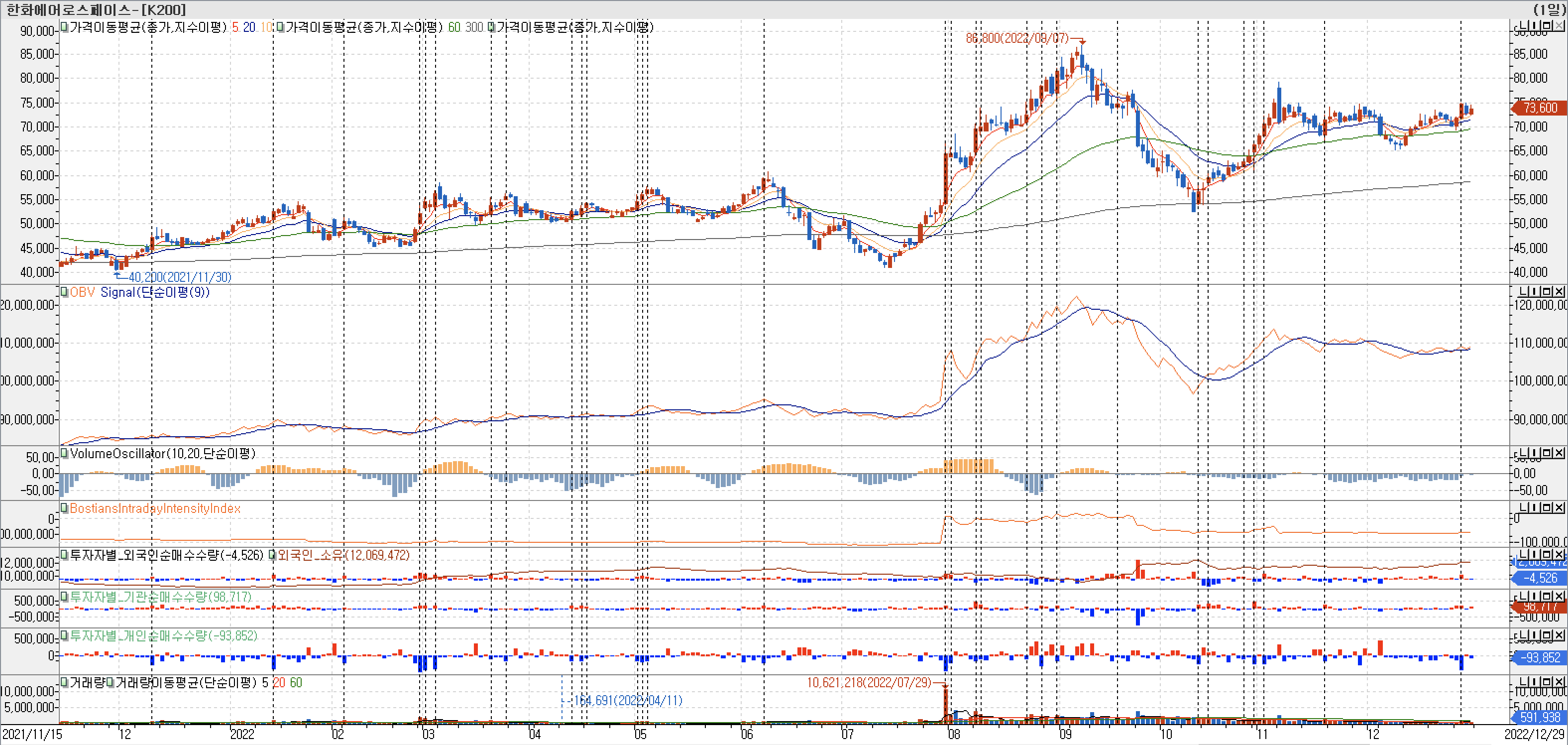Toggle the first 가격이동평균 5 20 checkbox
This screenshot has width=1568, height=745.
point(64,27)
